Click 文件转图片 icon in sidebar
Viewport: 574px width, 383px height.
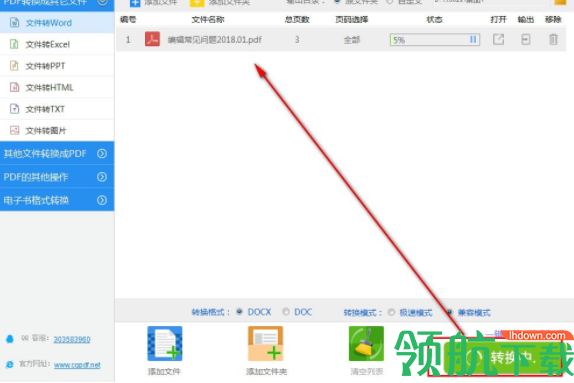(x=14, y=130)
